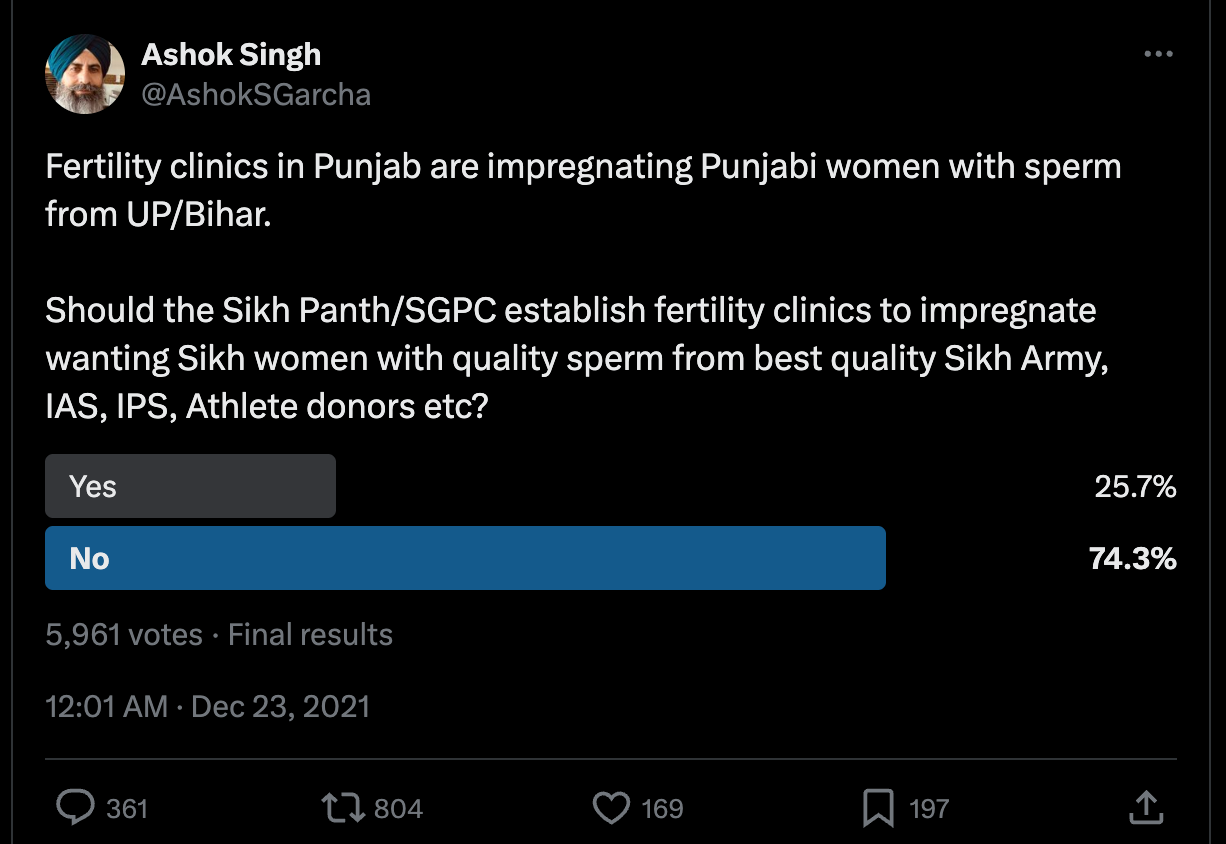Bookmark the post with the bookmark icon
The image size is (1226, 844).
coord(878,808)
